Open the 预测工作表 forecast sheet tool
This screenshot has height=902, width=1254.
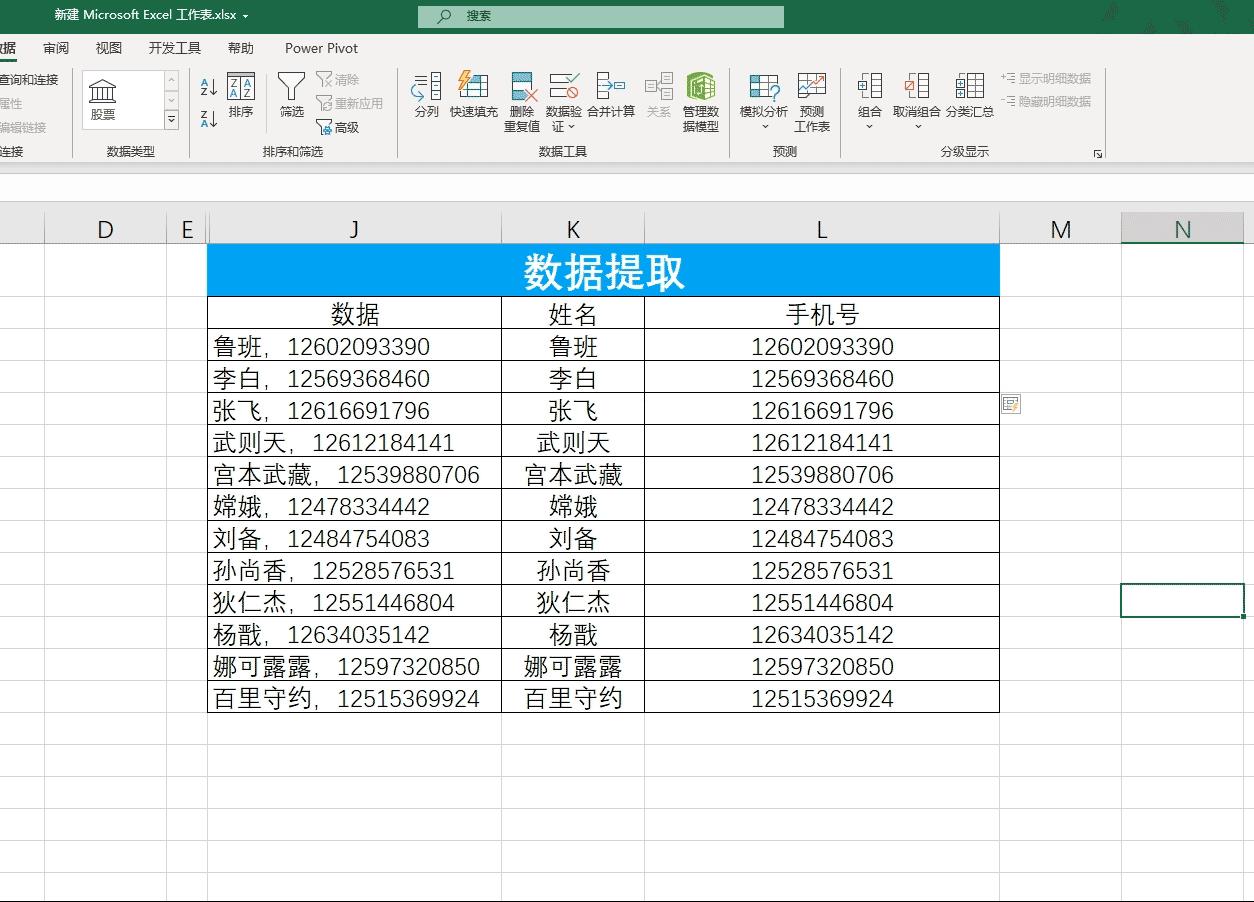(x=811, y=97)
